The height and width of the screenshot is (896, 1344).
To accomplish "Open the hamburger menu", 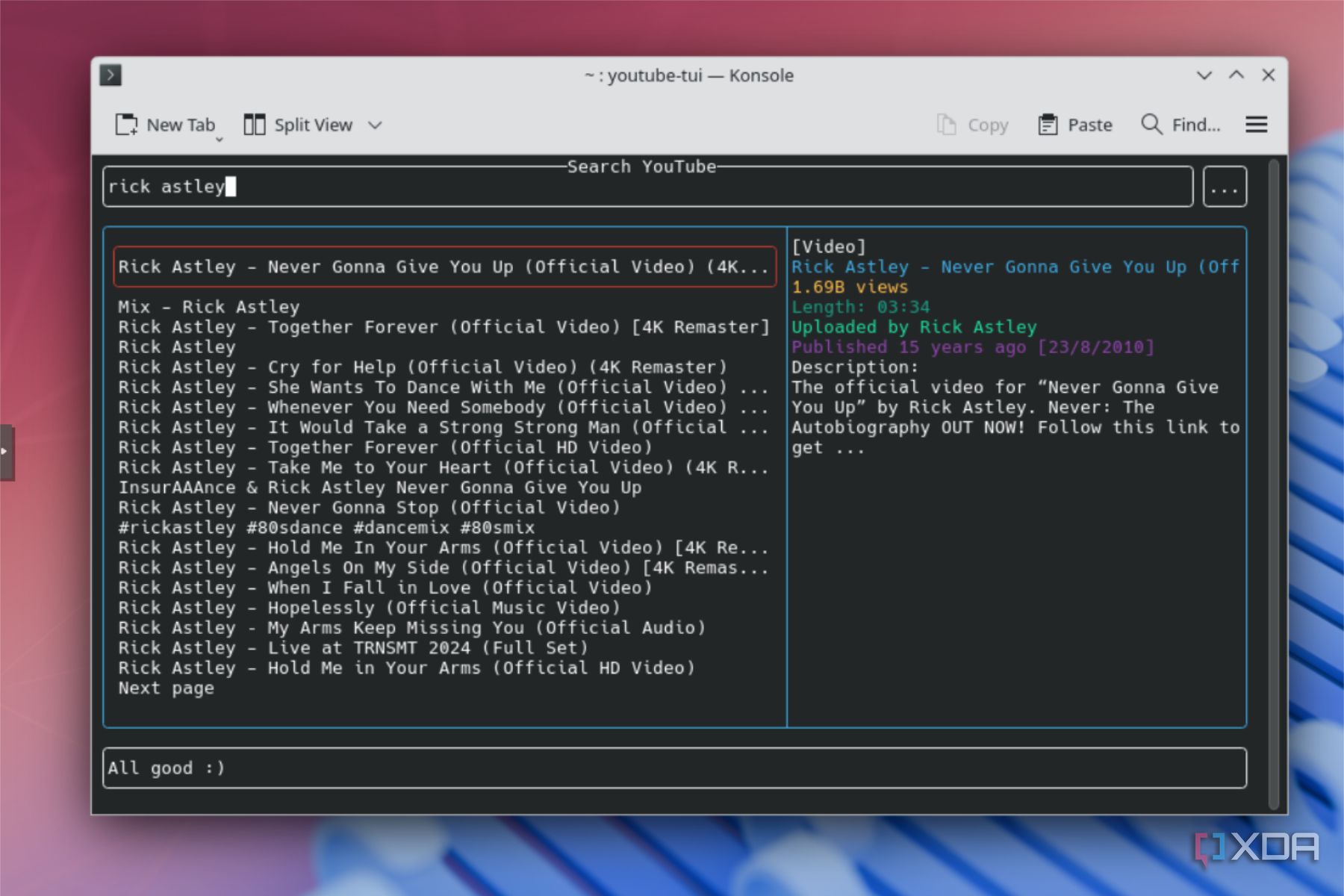I will click(1256, 125).
